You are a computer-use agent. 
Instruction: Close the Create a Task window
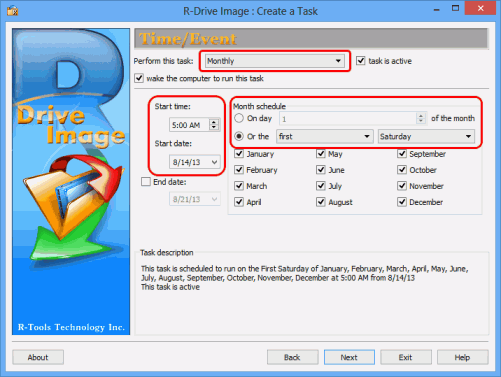480,8
